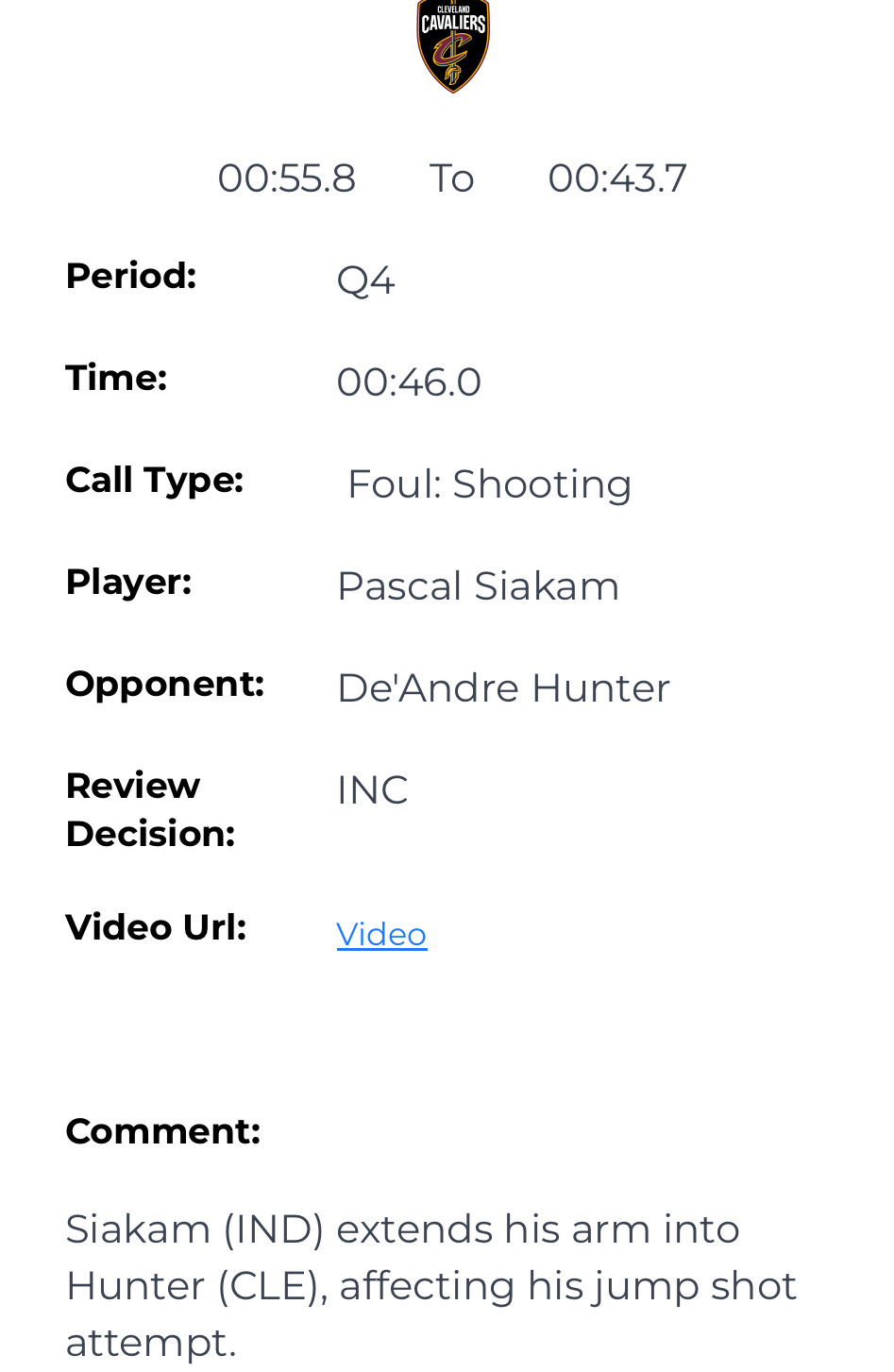894x1372 pixels.
Task: Click the Review Decision label
Action: click(149, 809)
